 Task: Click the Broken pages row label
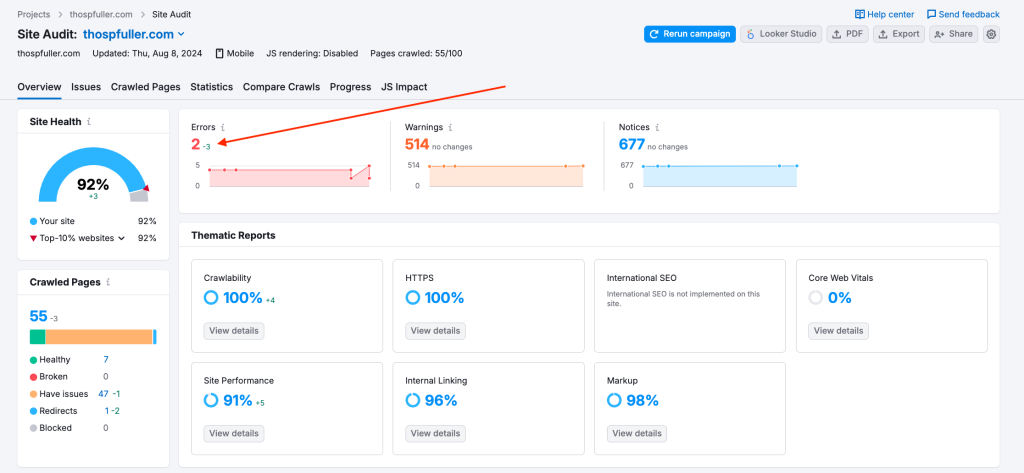tap(54, 377)
